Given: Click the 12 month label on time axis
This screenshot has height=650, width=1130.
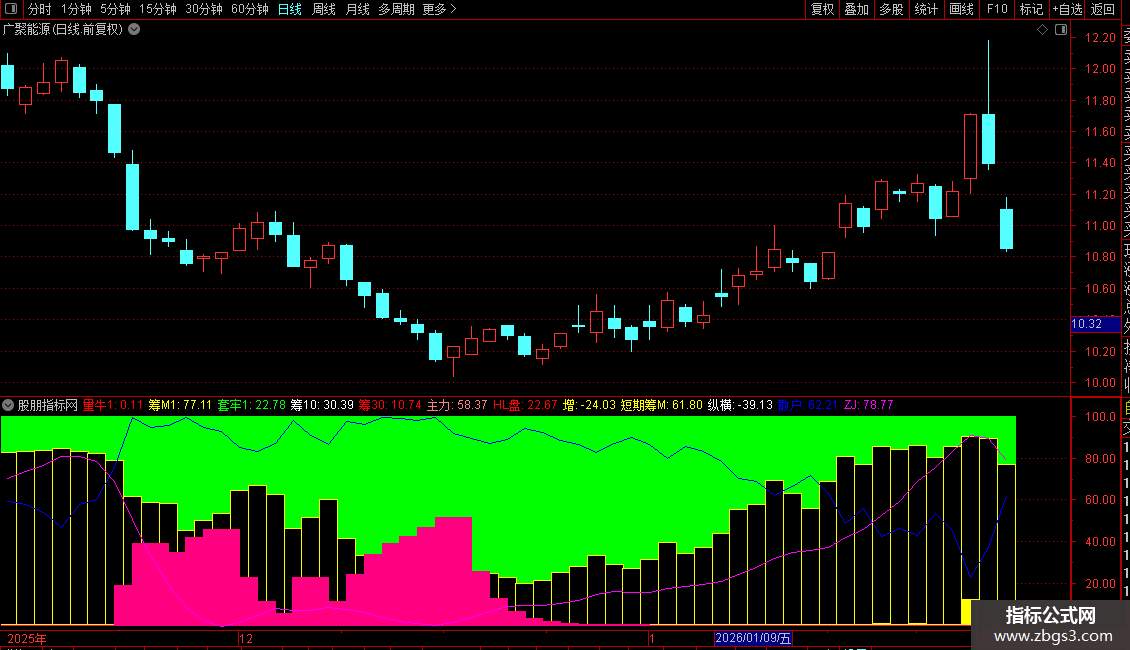Looking at the screenshot, I should pos(246,638).
